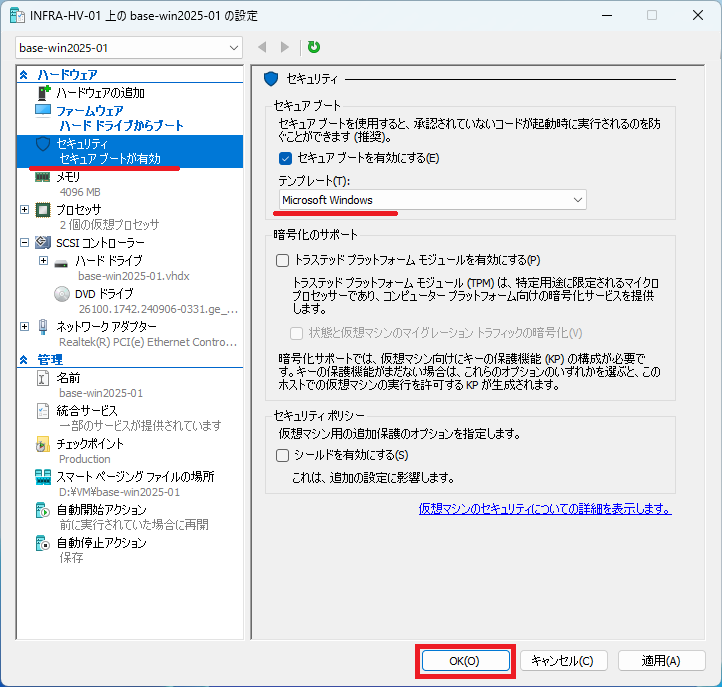Click the forward navigation arrow

(x=285, y=47)
